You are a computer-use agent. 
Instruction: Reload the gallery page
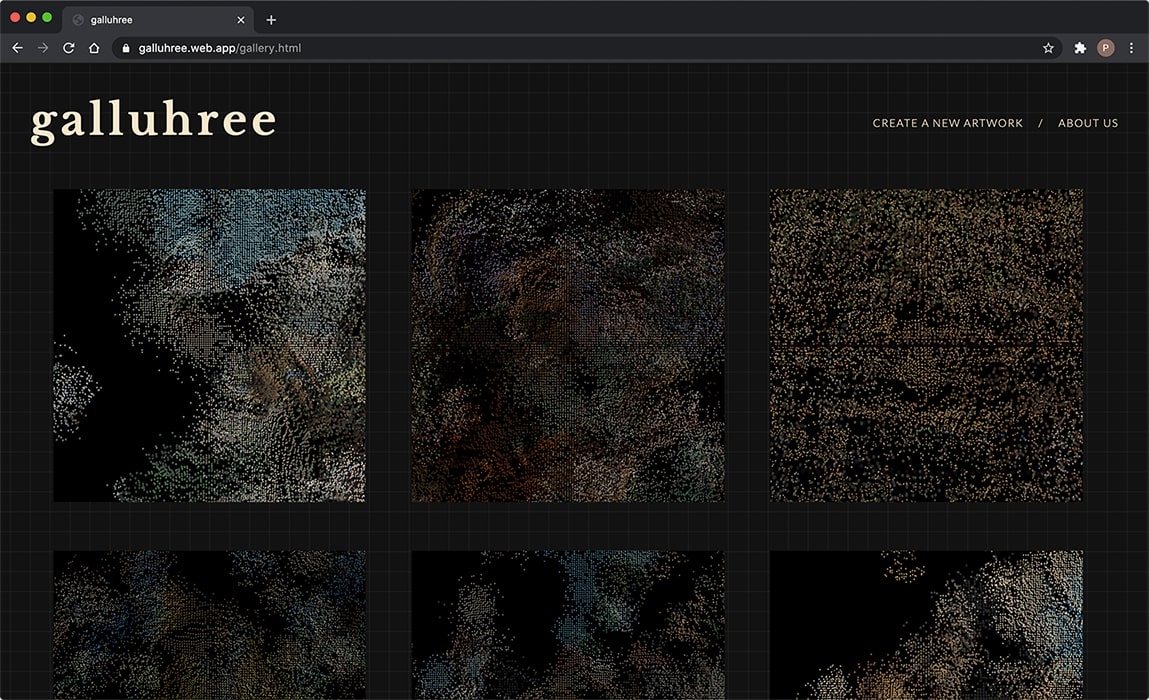point(68,48)
